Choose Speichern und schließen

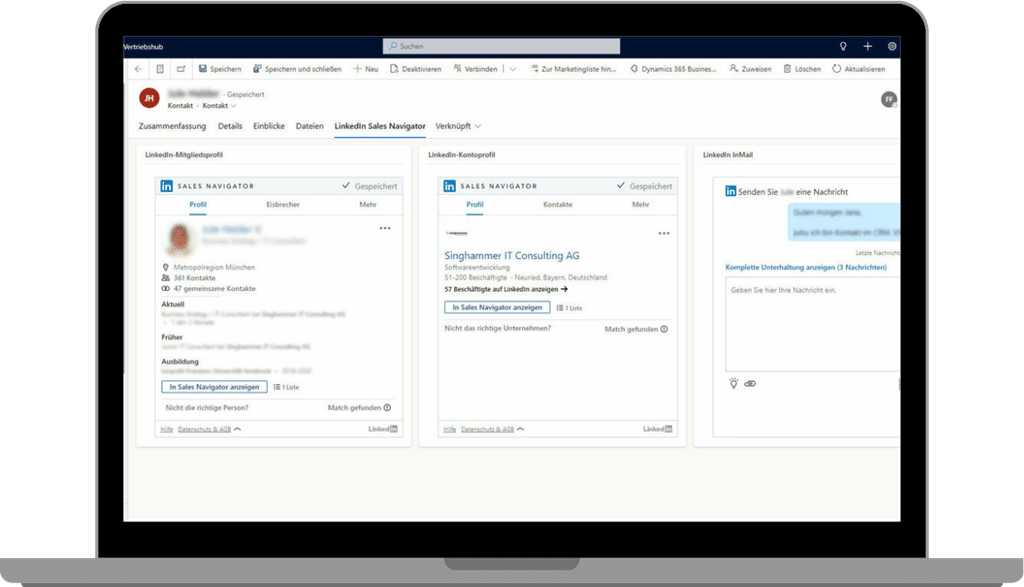coord(297,69)
